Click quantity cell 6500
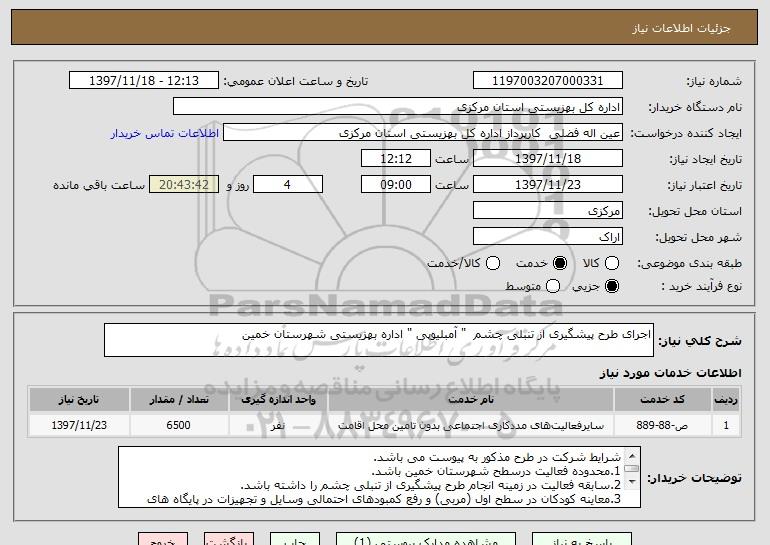Screen dimensions: 770x545 click(179, 425)
